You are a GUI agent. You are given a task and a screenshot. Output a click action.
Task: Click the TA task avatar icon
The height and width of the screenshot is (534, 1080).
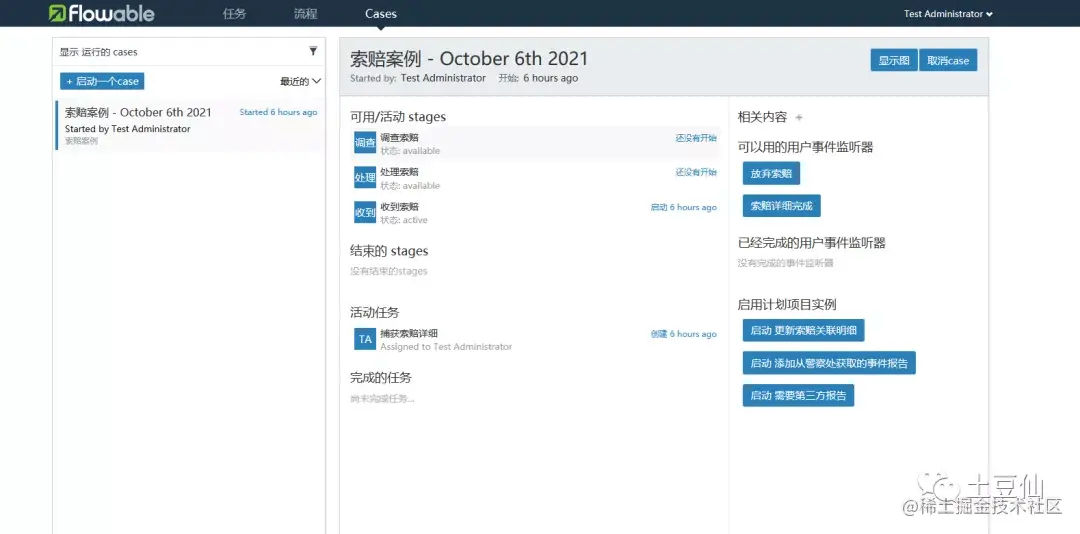[365, 339]
